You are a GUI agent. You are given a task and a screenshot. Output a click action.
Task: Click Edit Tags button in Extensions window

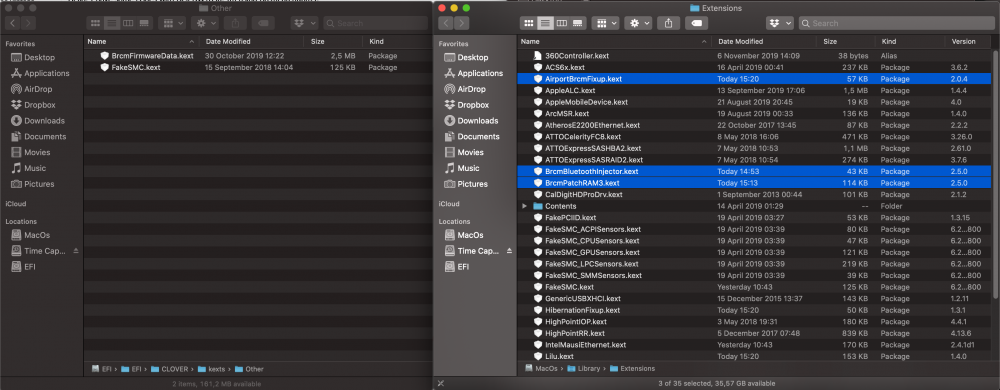pyautogui.click(x=696, y=23)
